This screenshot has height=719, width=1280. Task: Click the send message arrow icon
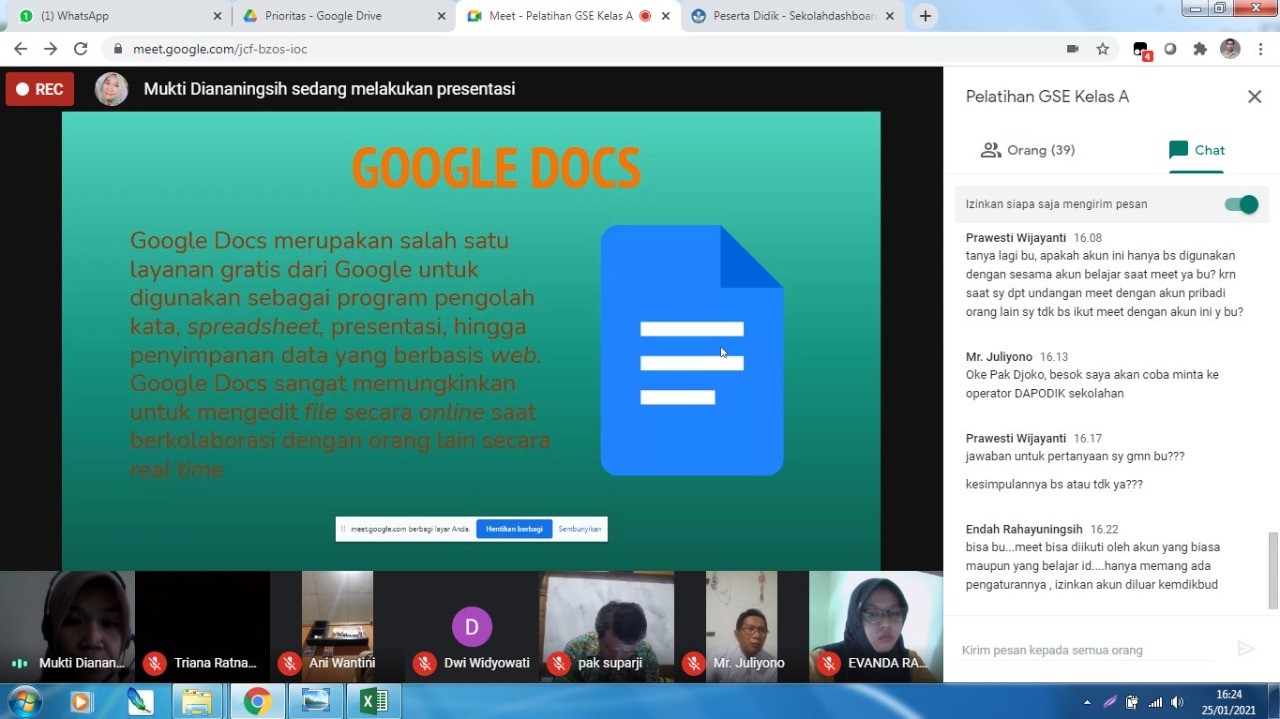(1245, 650)
